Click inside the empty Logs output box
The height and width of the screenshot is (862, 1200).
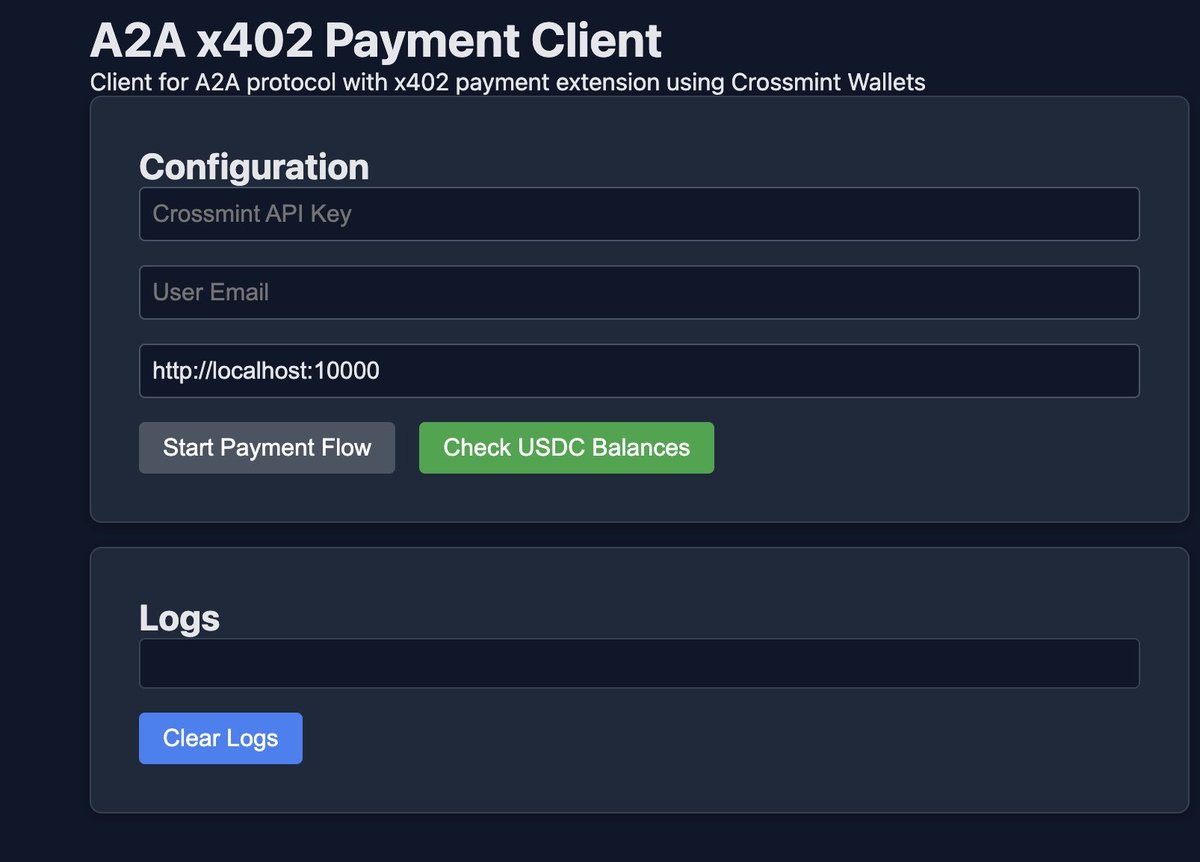tap(639, 663)
